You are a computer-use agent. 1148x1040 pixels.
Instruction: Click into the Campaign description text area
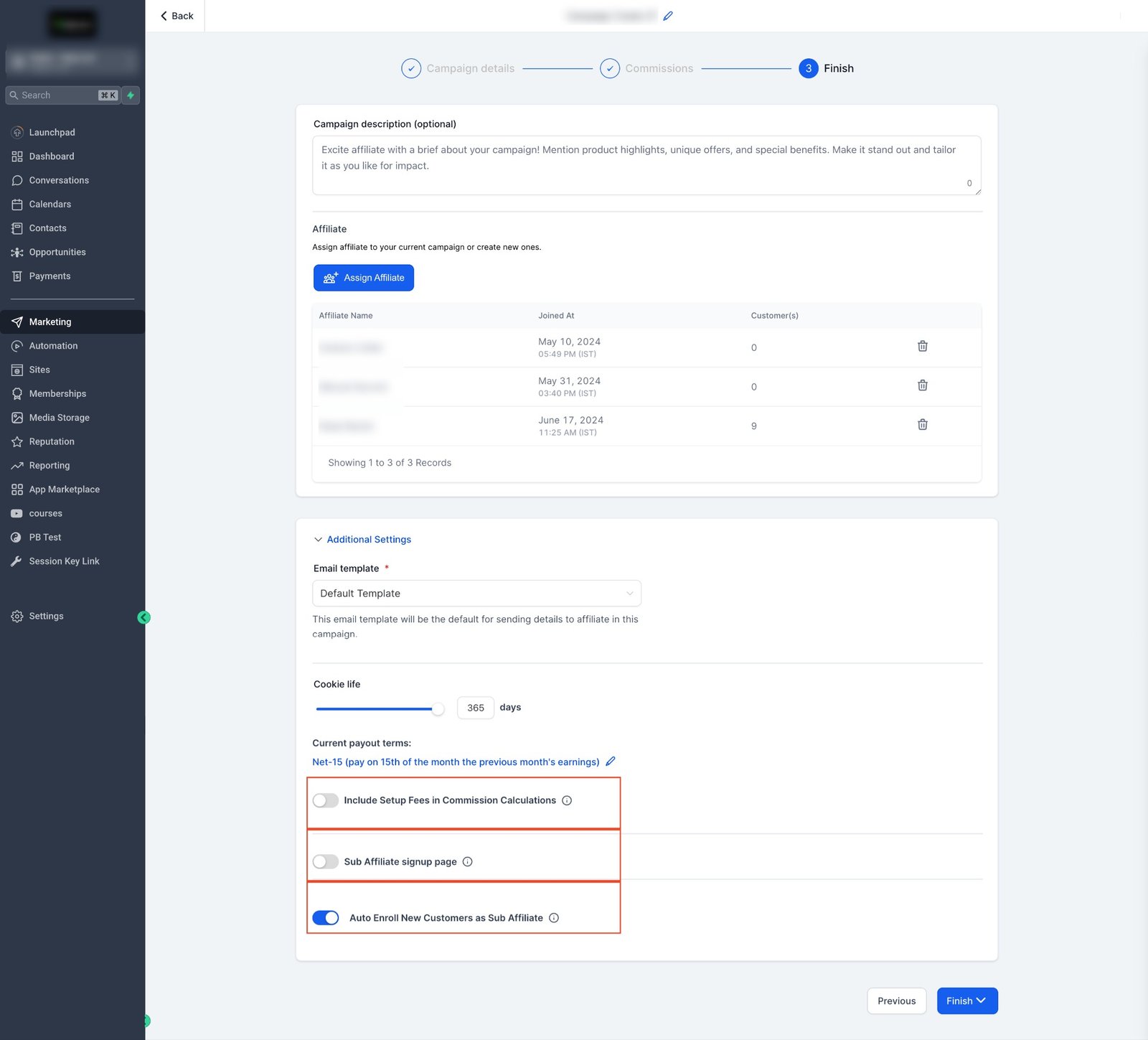click(646, 165)
